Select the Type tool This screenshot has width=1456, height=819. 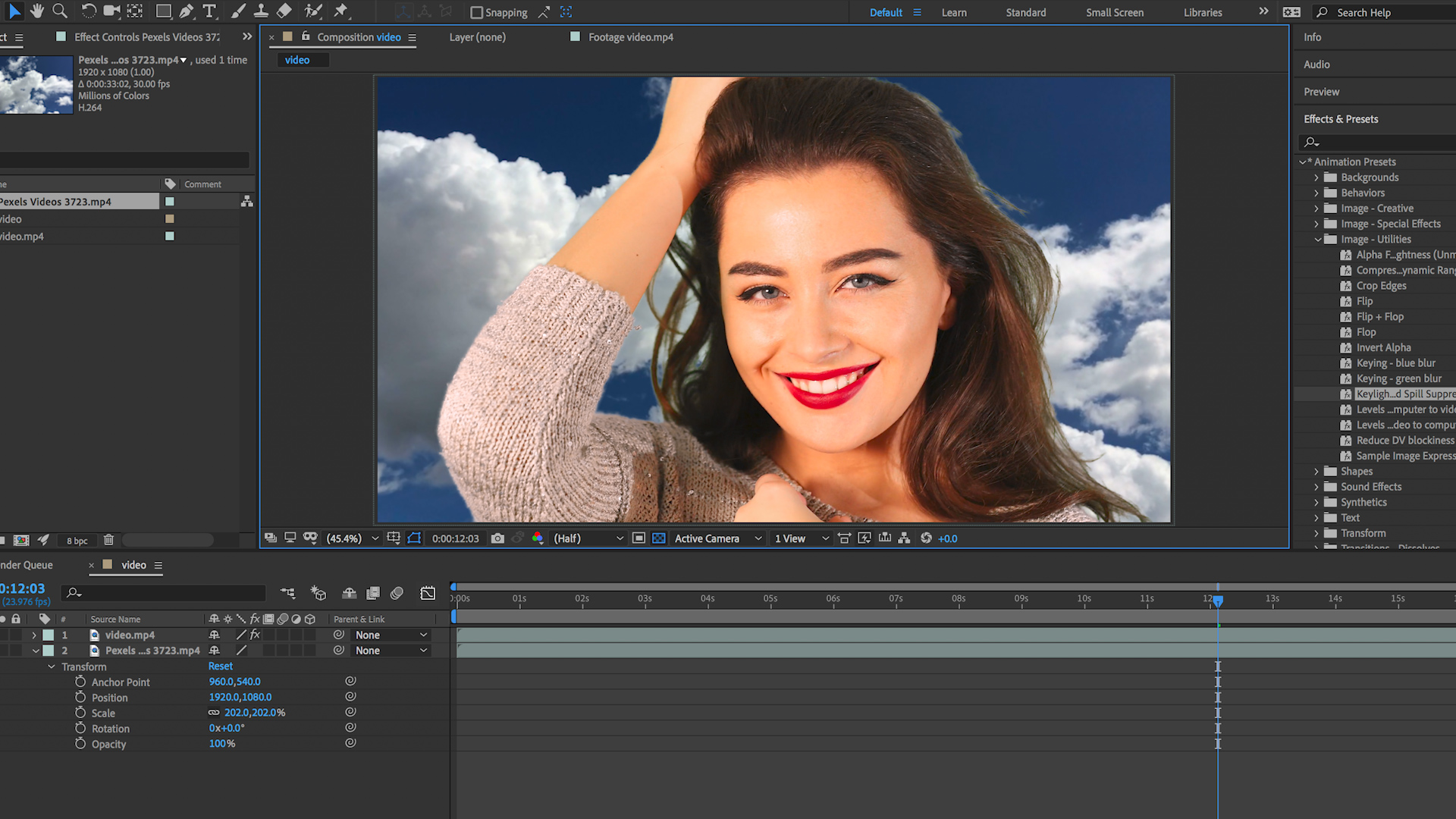point(210,11)
